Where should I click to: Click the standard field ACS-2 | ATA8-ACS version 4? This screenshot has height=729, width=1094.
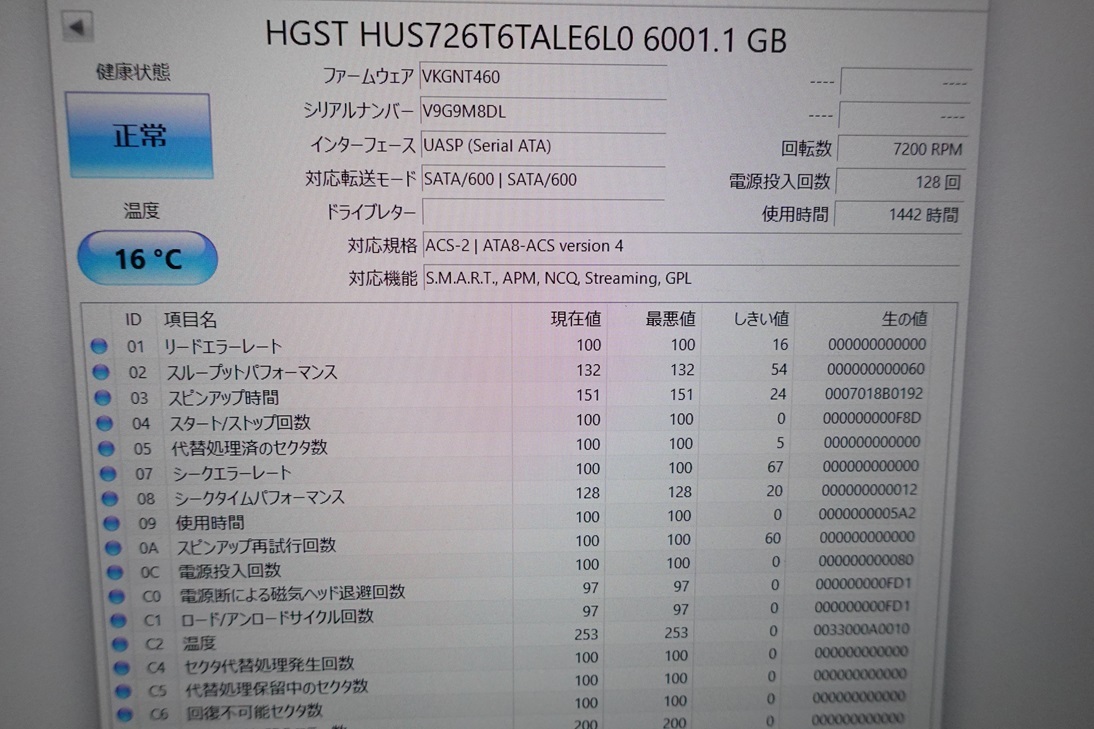[691, 246]
